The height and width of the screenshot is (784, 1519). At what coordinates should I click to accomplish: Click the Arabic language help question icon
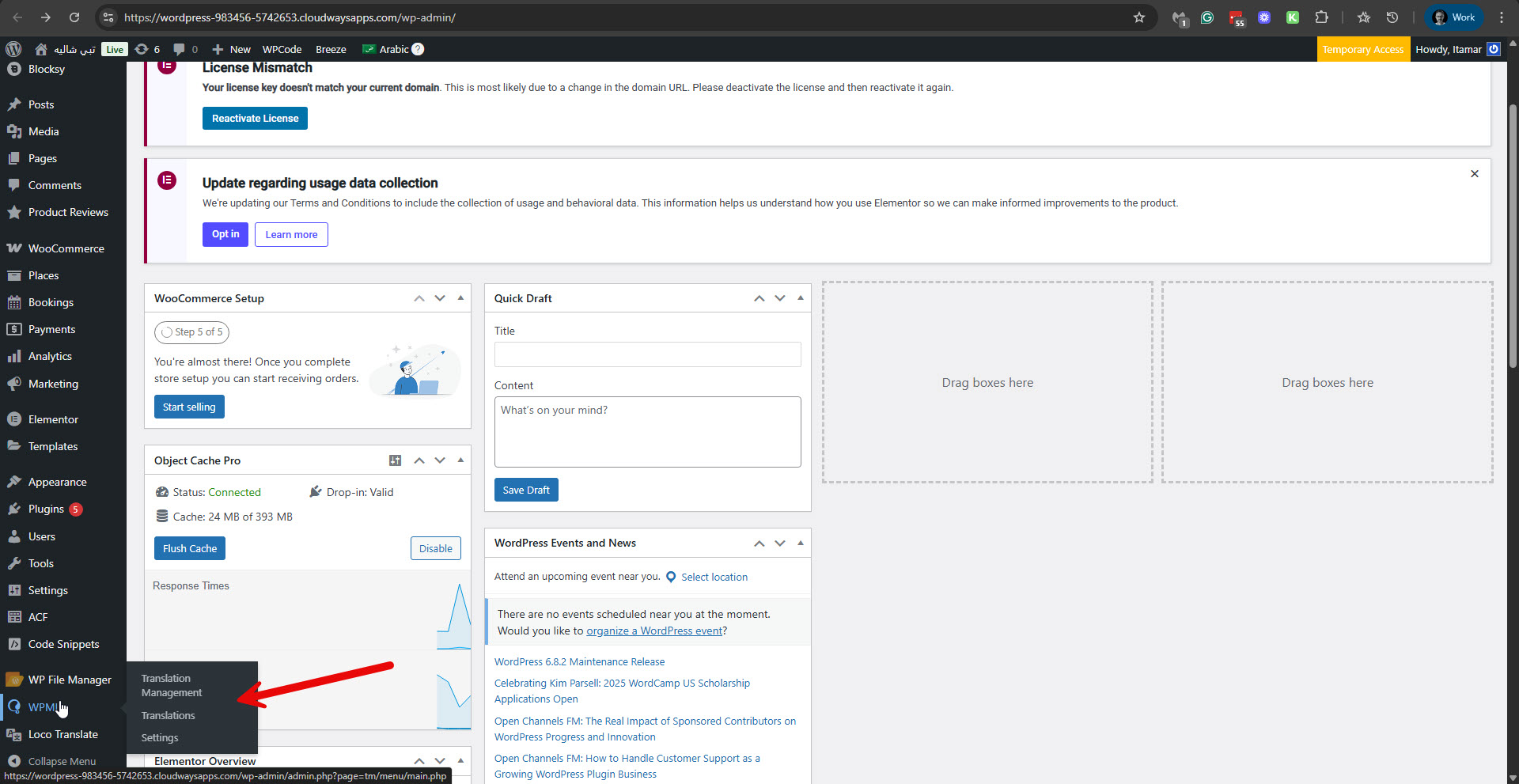[x=419, y=49]
